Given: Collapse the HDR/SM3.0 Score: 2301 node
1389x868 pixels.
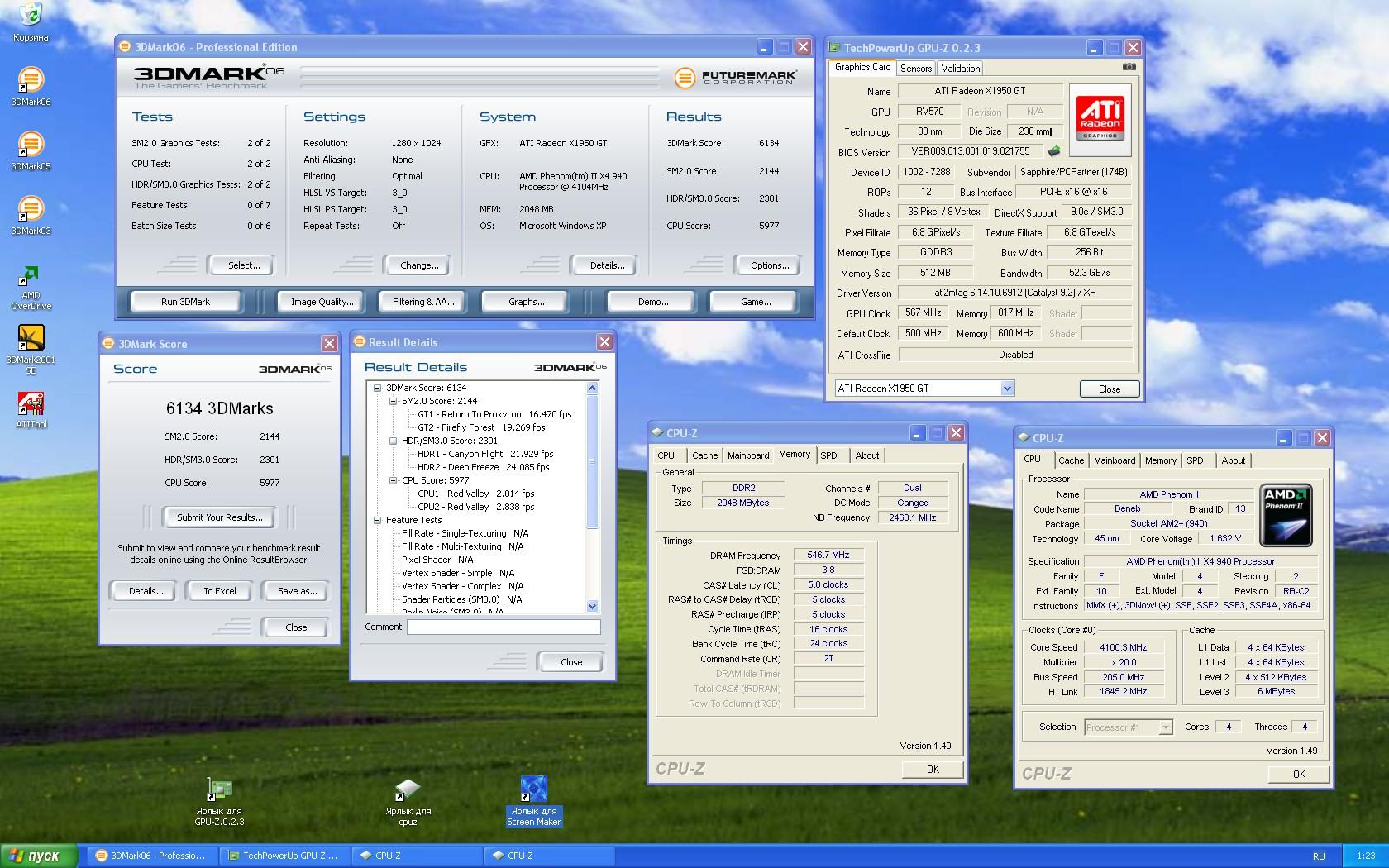Looking at the screenshot, I should click(394, 441).
